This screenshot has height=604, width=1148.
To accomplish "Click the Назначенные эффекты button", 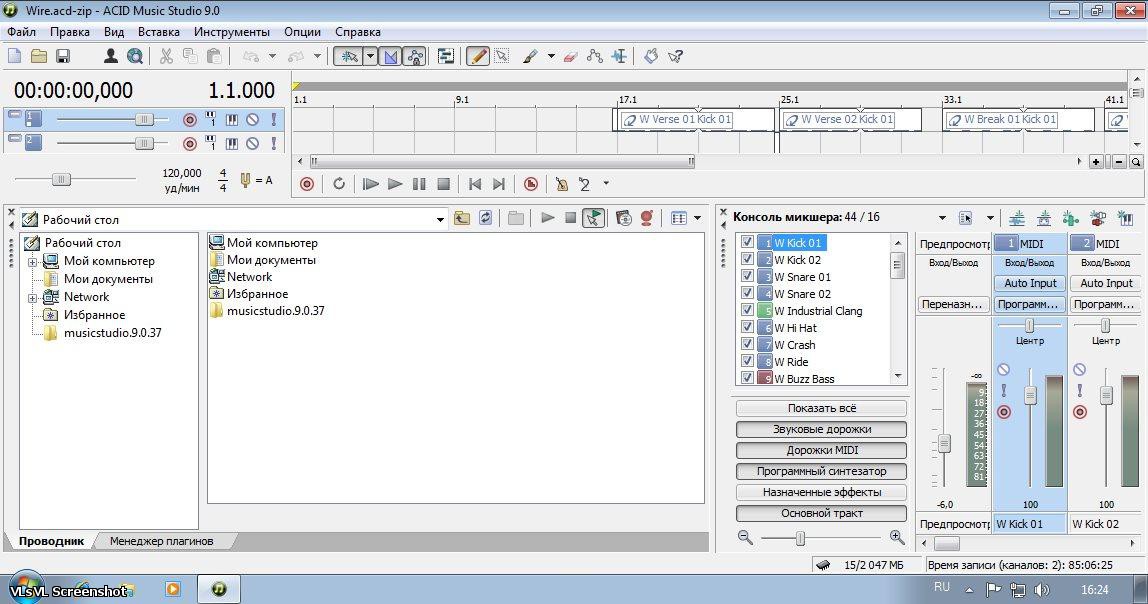I will click(821, 492).
